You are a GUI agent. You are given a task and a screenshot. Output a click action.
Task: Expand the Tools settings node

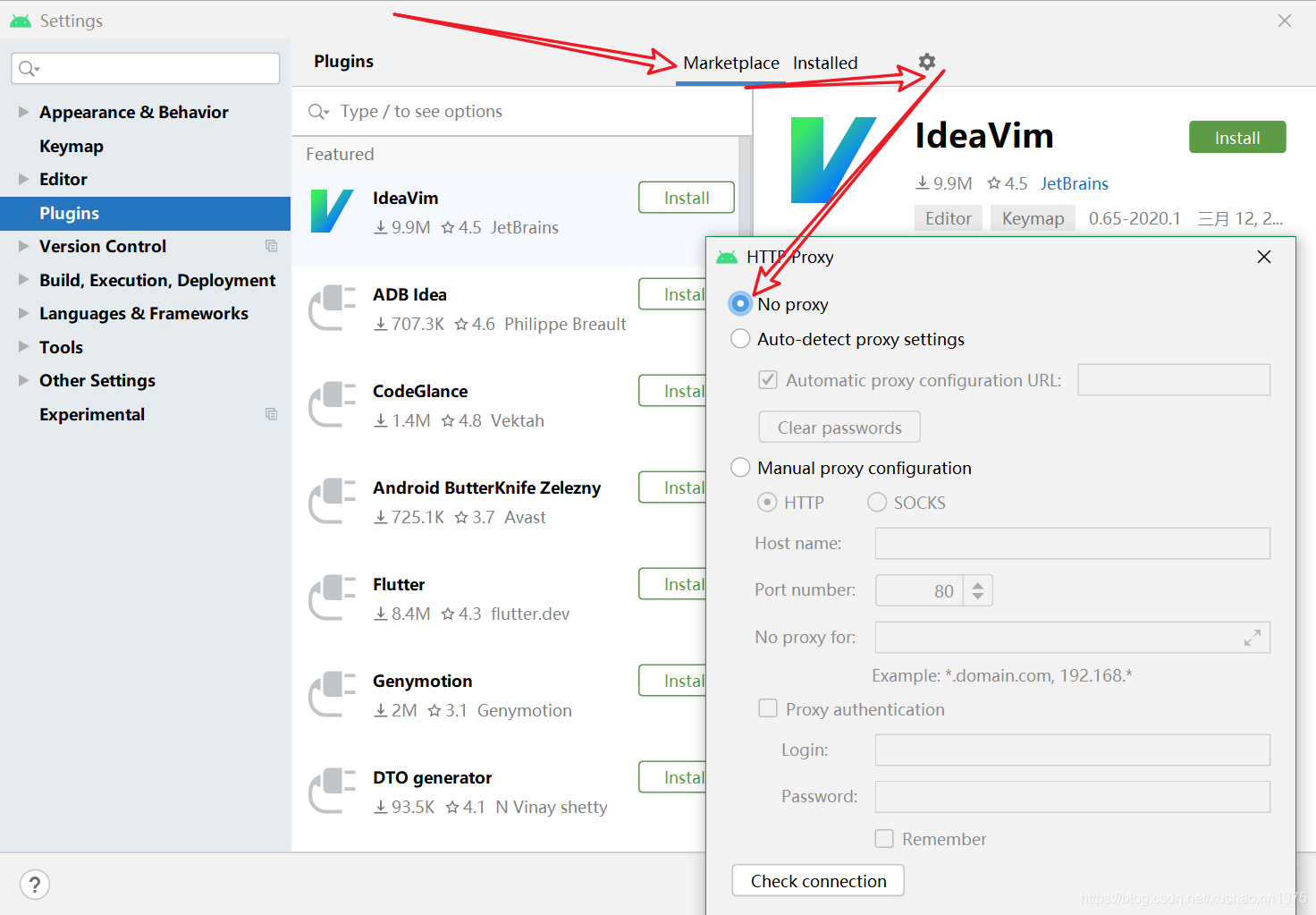coord(24,347)
